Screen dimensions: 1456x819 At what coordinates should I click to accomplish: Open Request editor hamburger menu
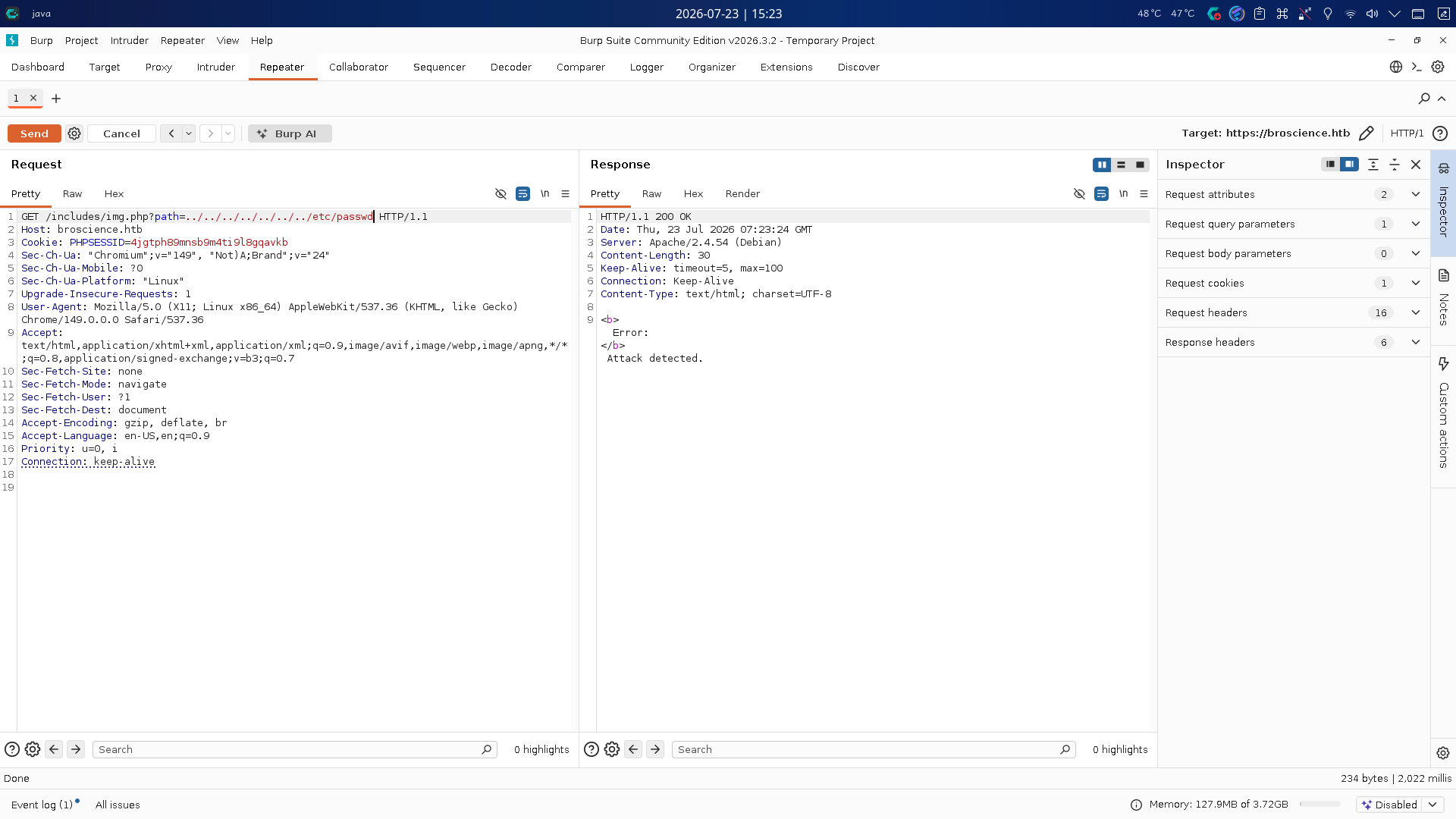click(565, 194)
